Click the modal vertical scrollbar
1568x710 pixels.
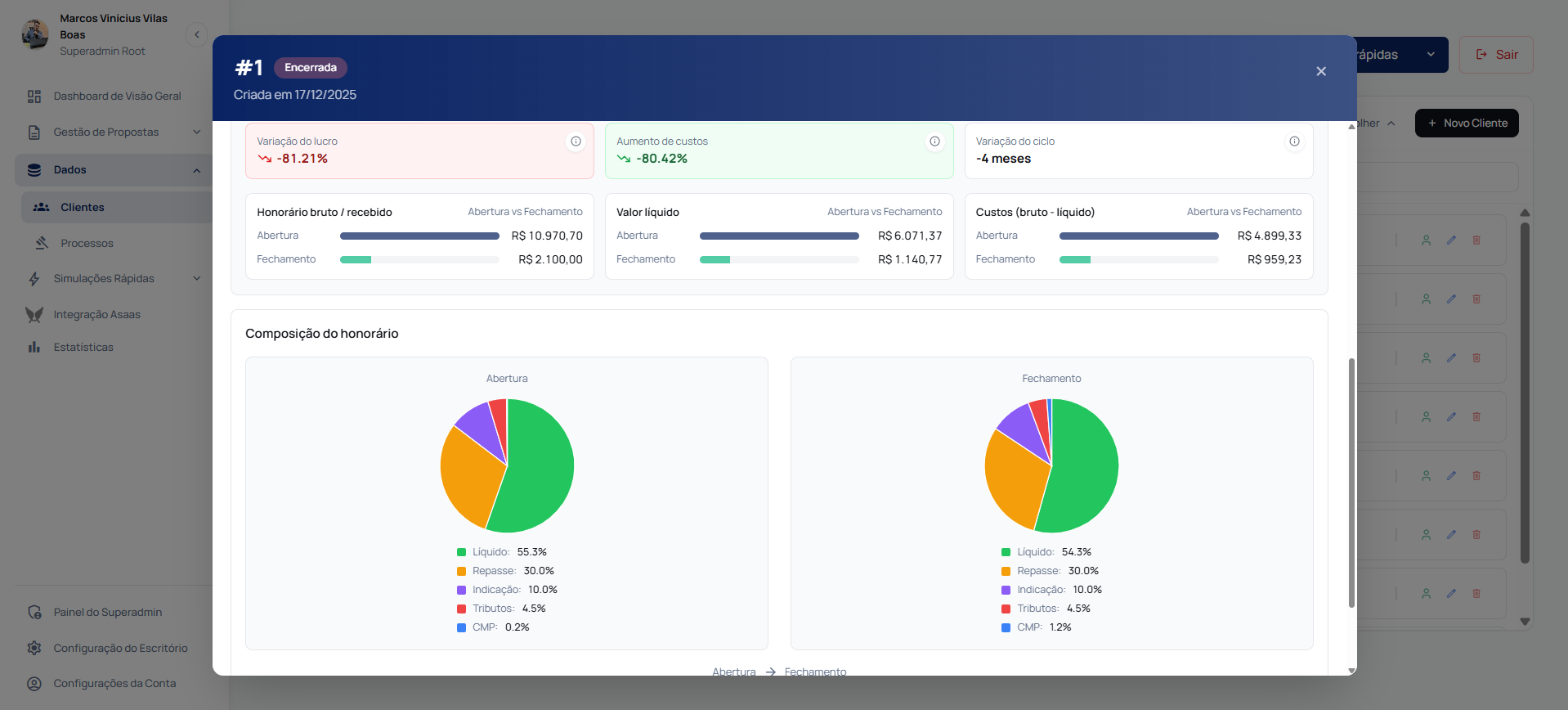pyautogui.click(x=1351, y=483)
